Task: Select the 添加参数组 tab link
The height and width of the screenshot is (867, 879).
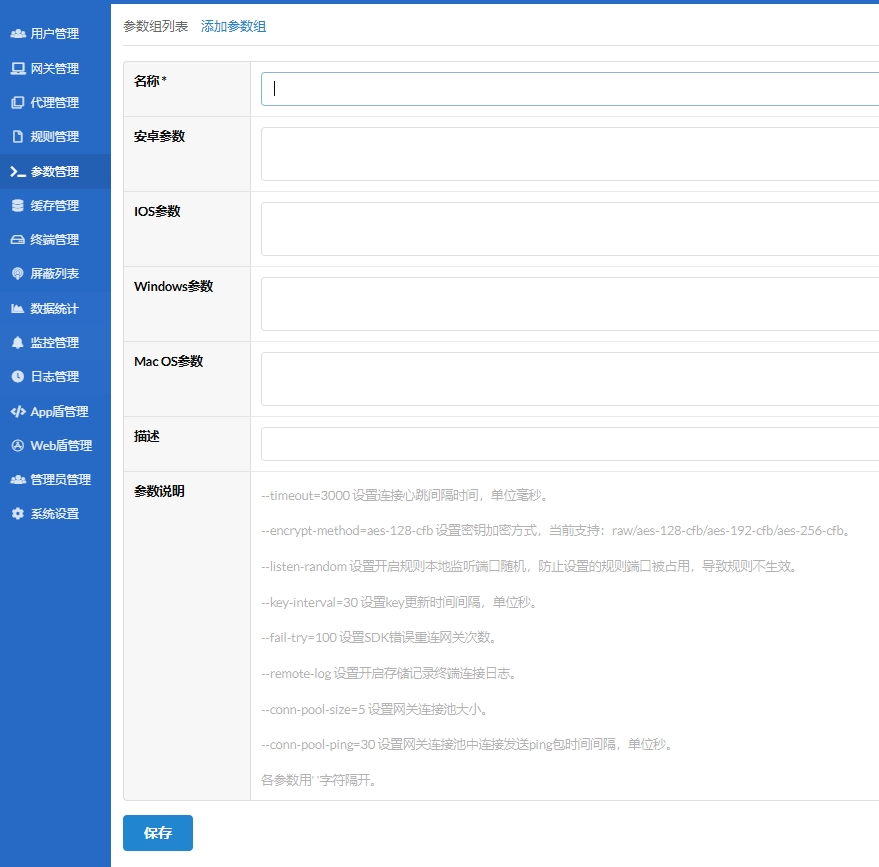Action: click(233, 27)
